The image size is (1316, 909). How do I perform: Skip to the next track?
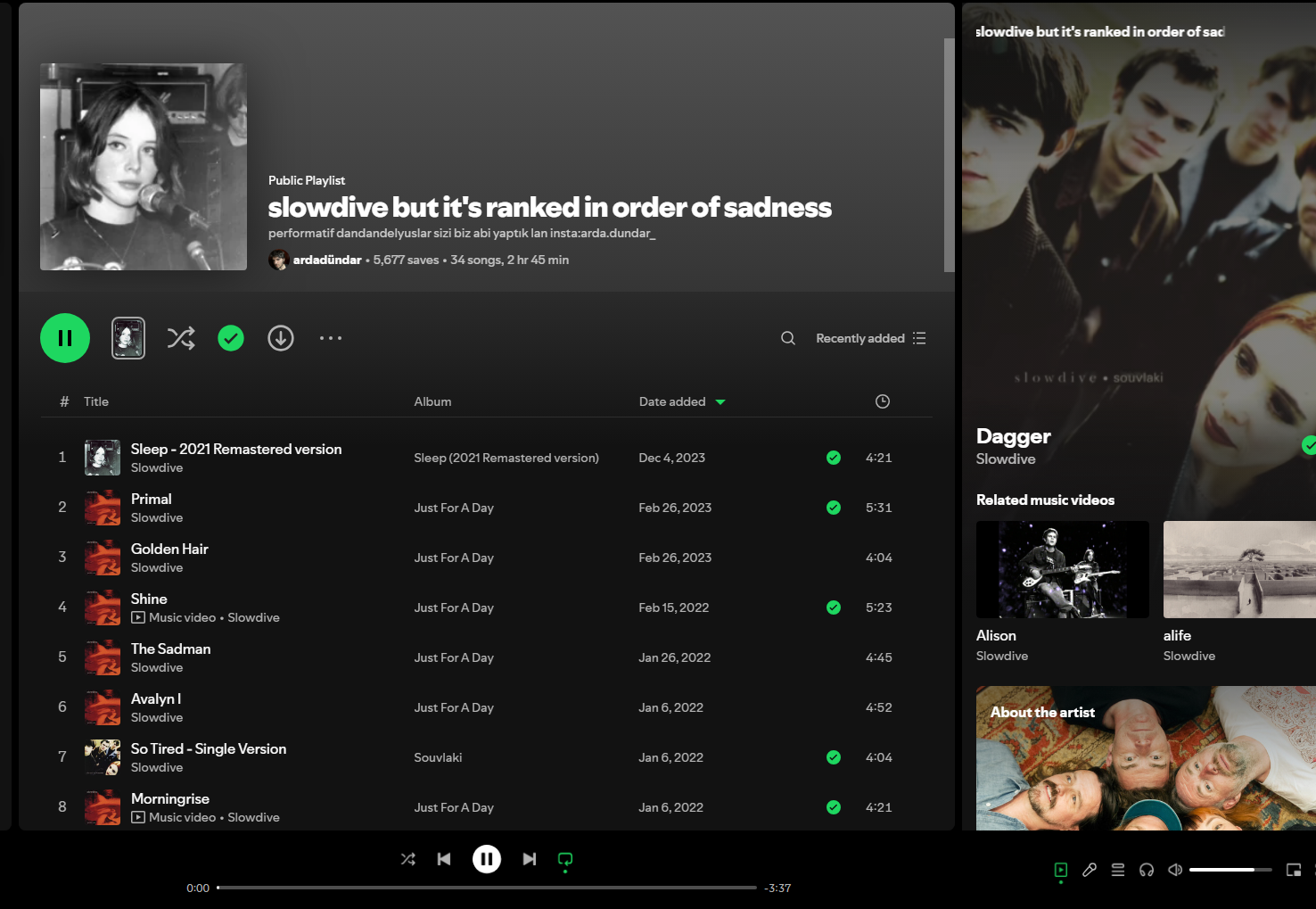click(530, 859)
